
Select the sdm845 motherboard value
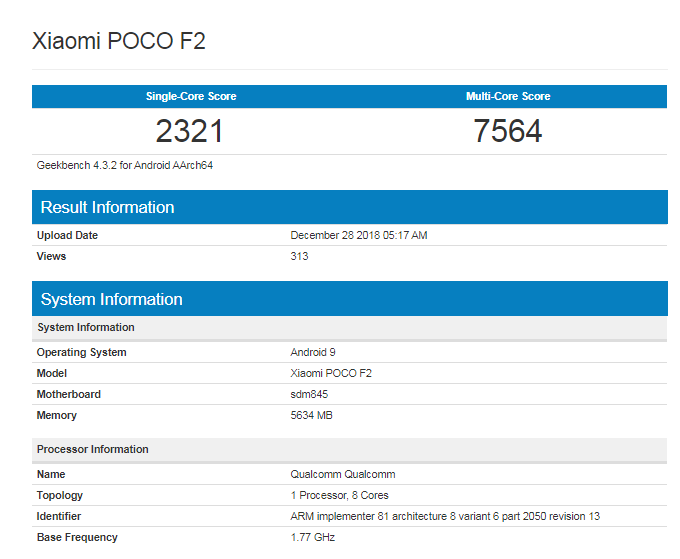(309, 394)
